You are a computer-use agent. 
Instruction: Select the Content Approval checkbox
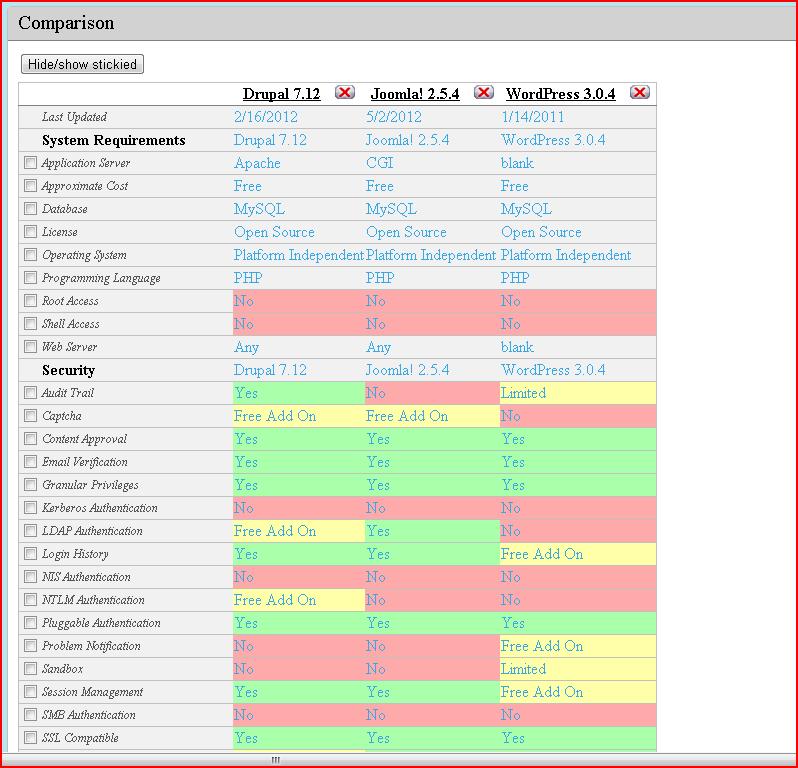[x=31, y=438]
